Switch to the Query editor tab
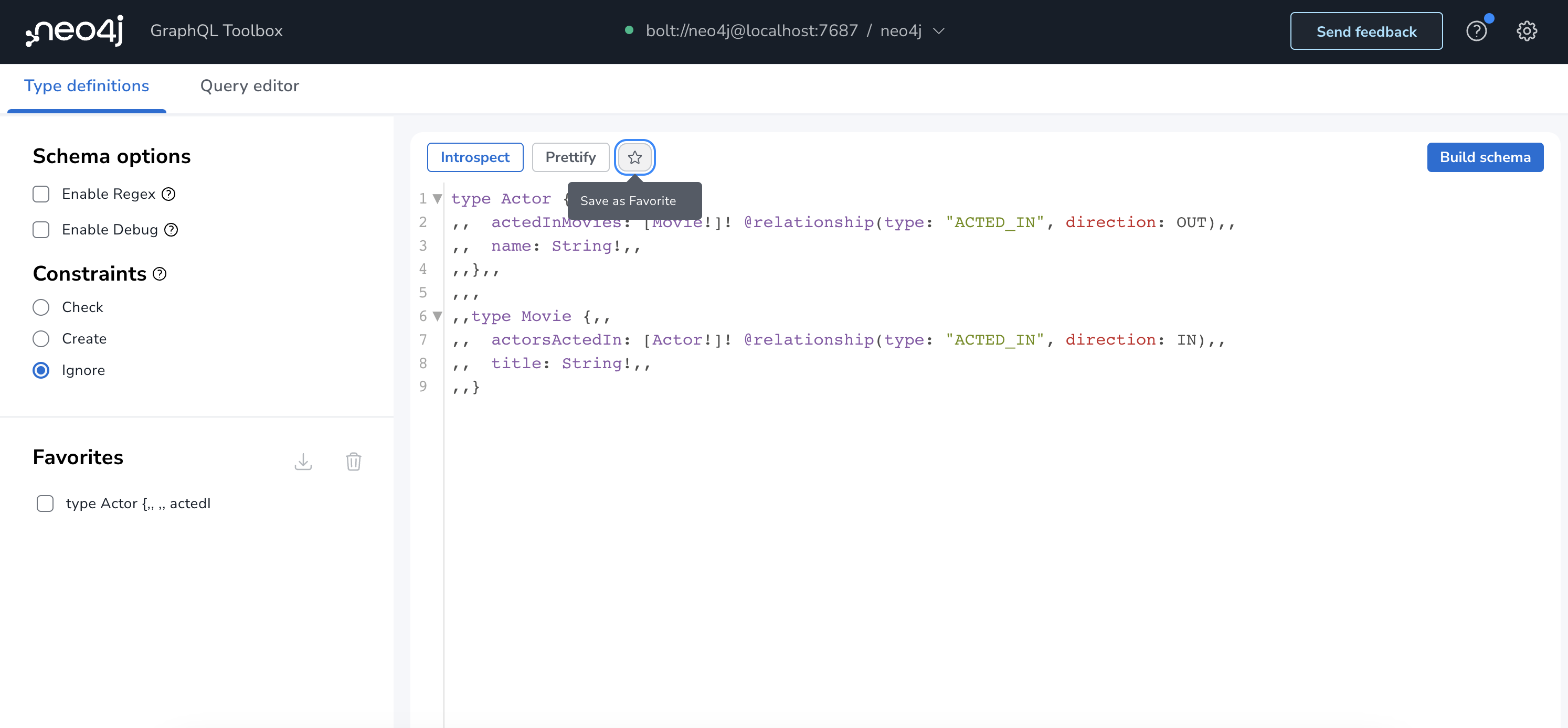Image resolution: width=1568 pixels, height=728 pixels. (x=250, y=85)
